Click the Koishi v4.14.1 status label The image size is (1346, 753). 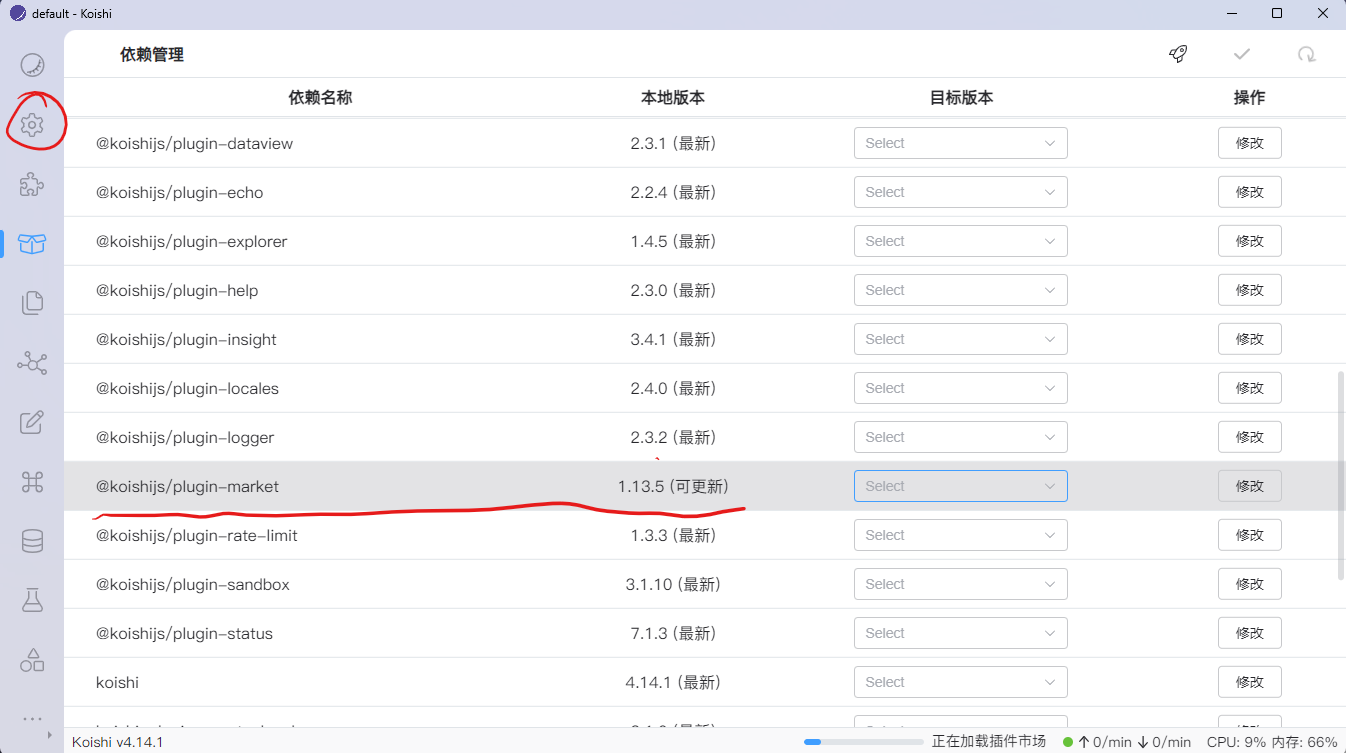pos(118,741)
